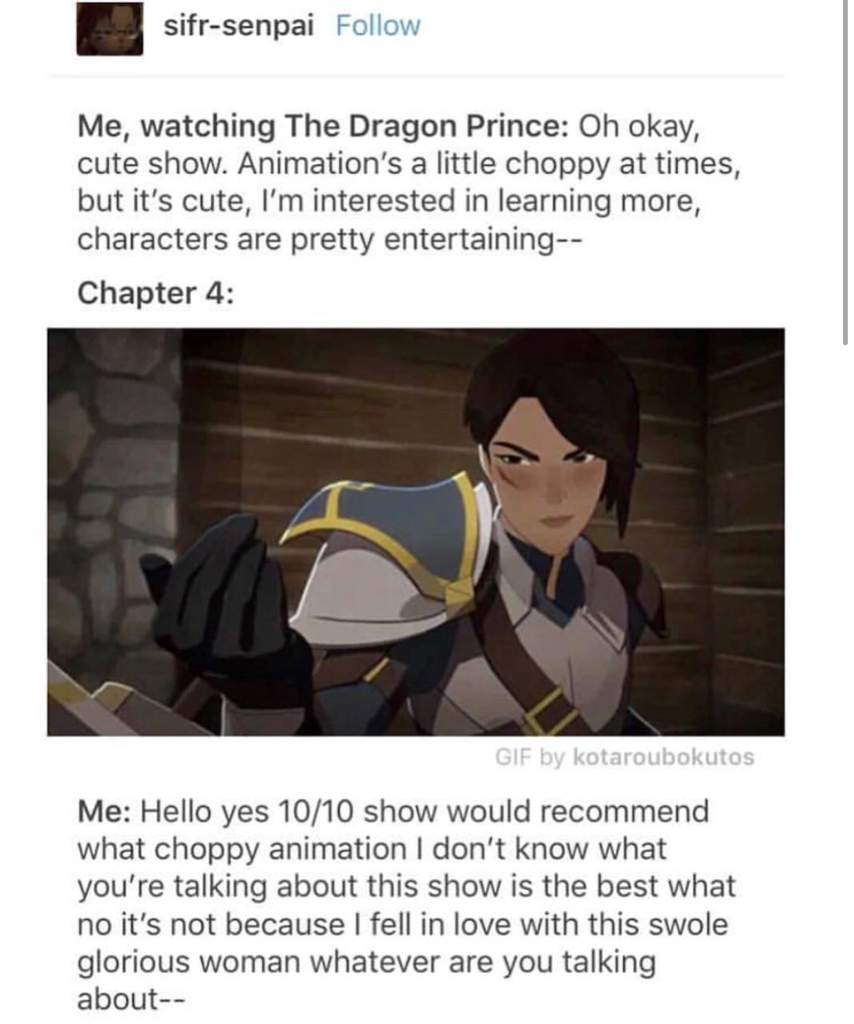Open The Dragon Prince GIF image
The image size is (854, 1024).
click(x=416, y=532)
